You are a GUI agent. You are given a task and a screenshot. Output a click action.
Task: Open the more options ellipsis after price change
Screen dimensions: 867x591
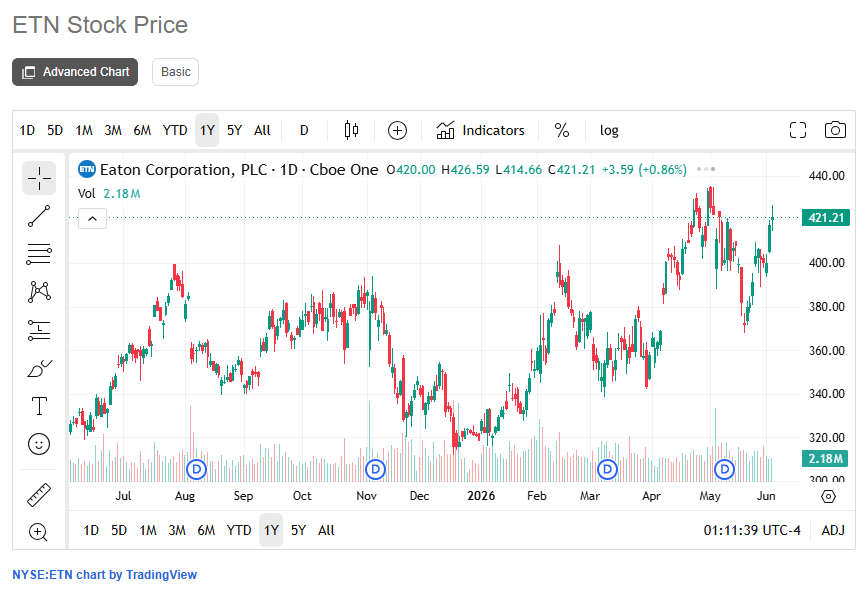tap(706, 169)
